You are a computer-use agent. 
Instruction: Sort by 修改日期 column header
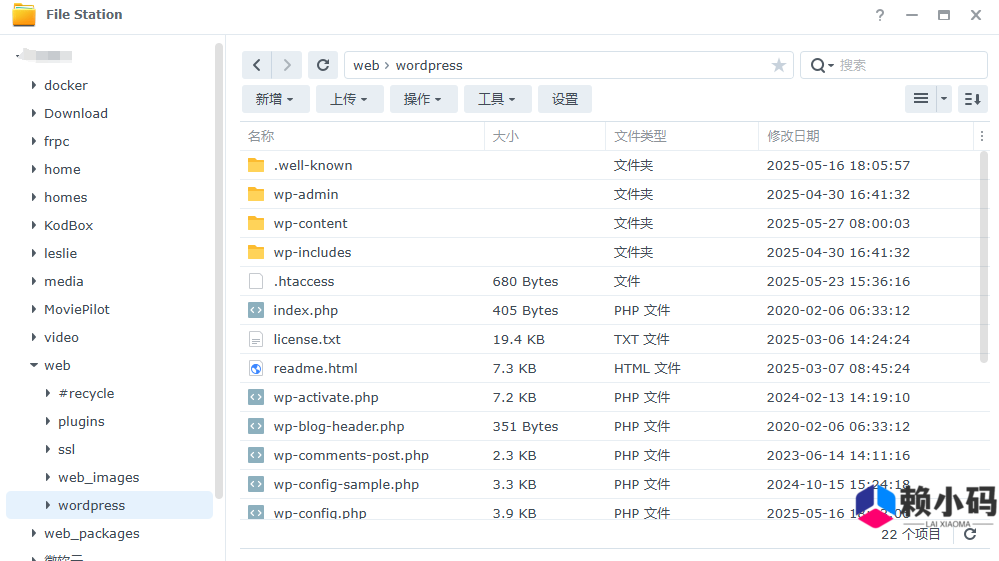pyautogui.click(x=866, y=136)
